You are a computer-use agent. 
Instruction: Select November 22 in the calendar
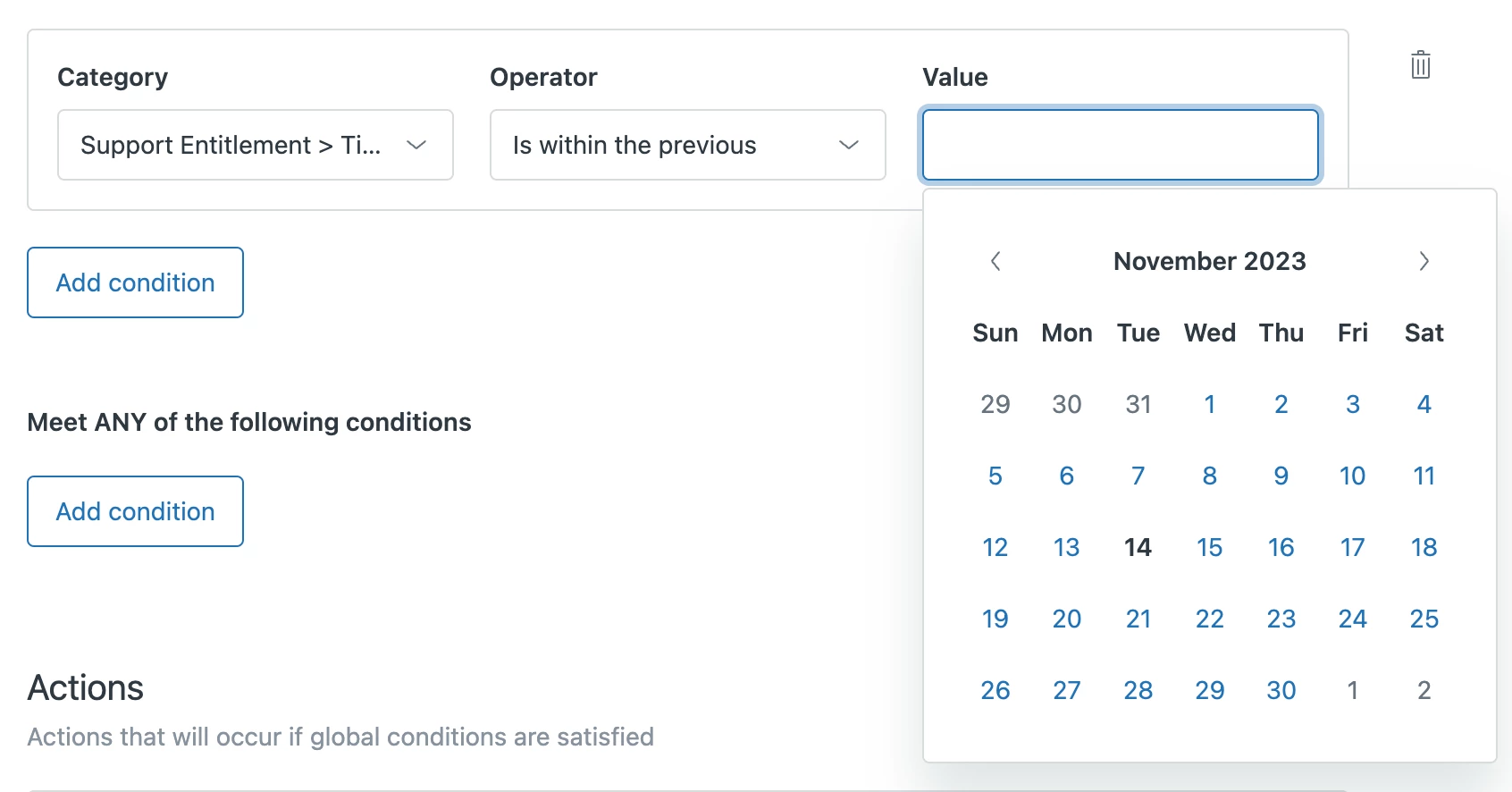pos(1209,619)
